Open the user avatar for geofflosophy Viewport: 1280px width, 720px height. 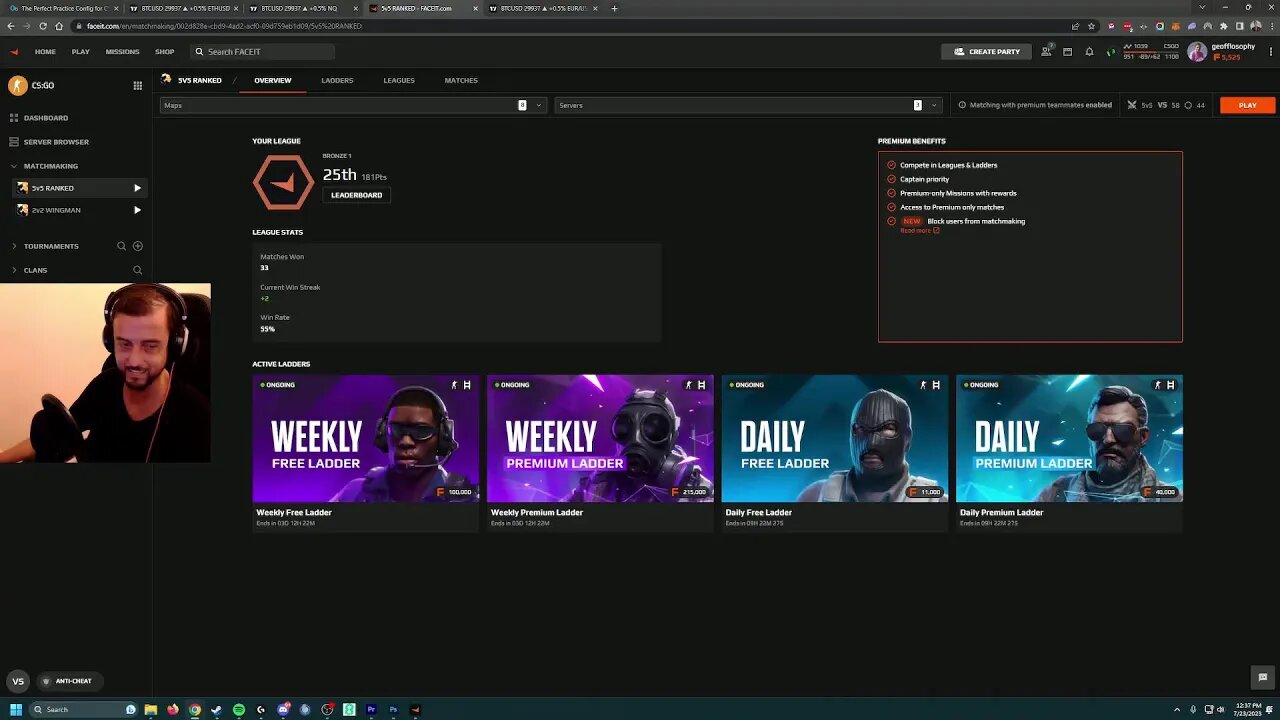click(x=1197, y=52)
